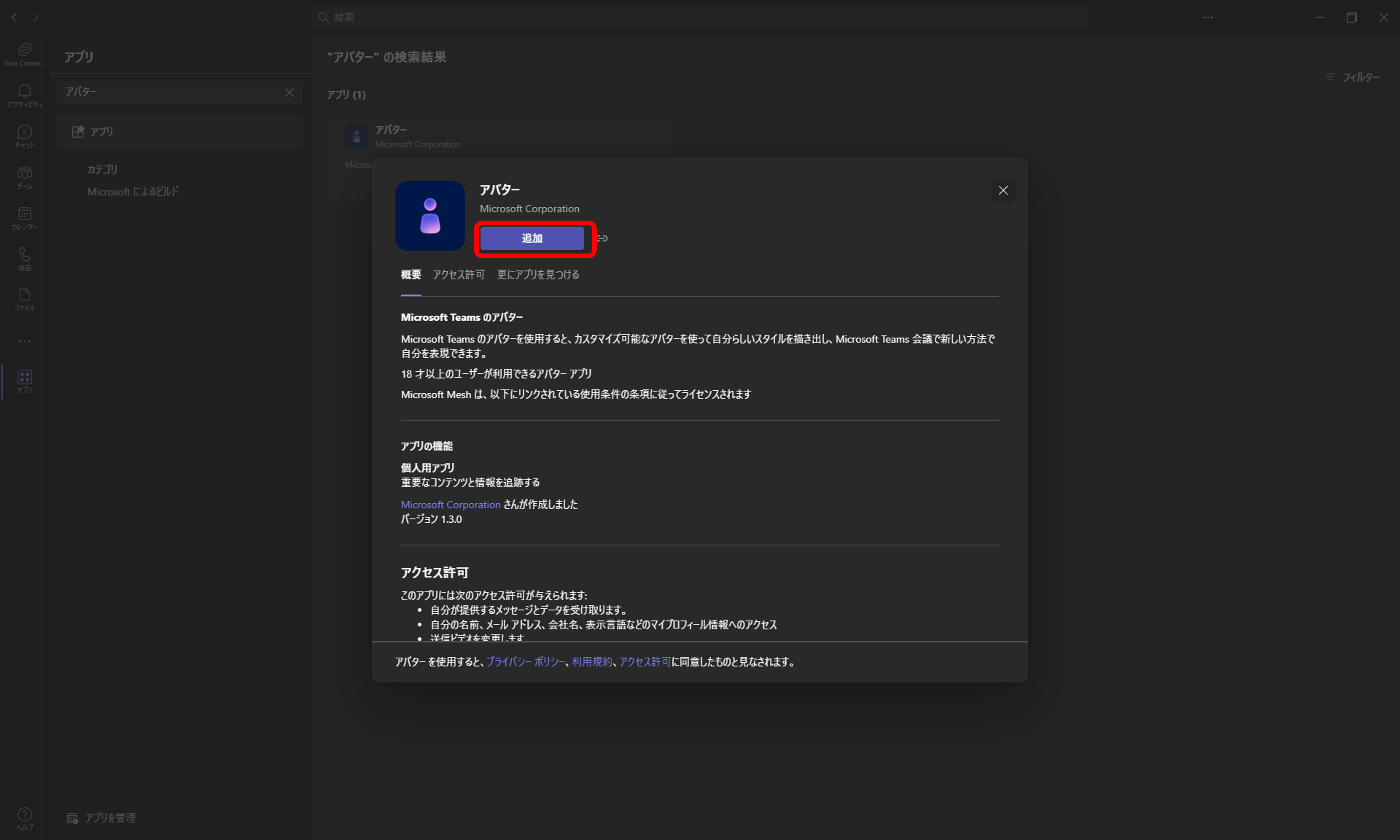Click the カテゴリ heading in the left panel
This screenshot has width=1400, height=840.
102,169
